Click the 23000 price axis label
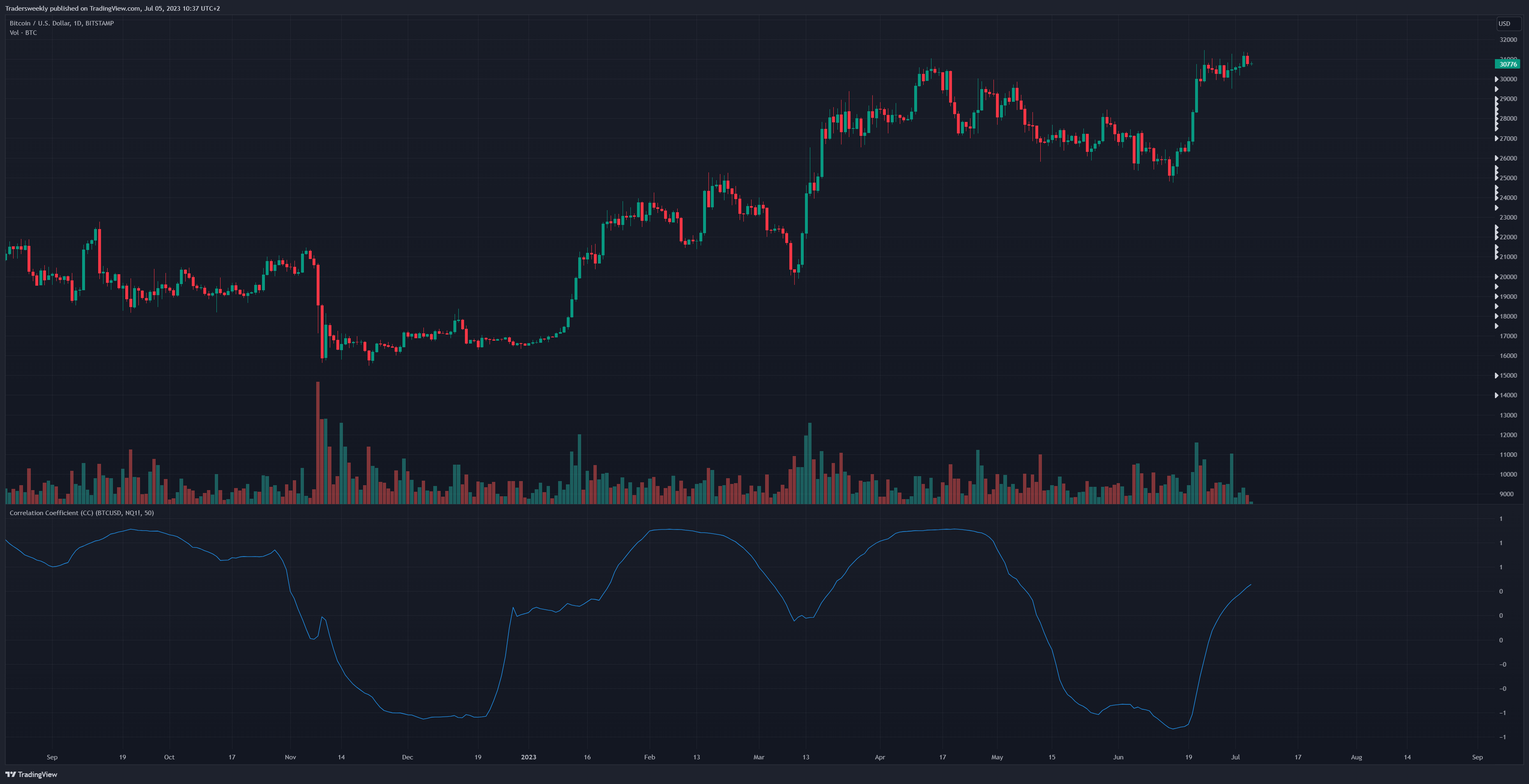Image resolution: width=1529 pixels, height=784 pixels. pos(1508,218)
